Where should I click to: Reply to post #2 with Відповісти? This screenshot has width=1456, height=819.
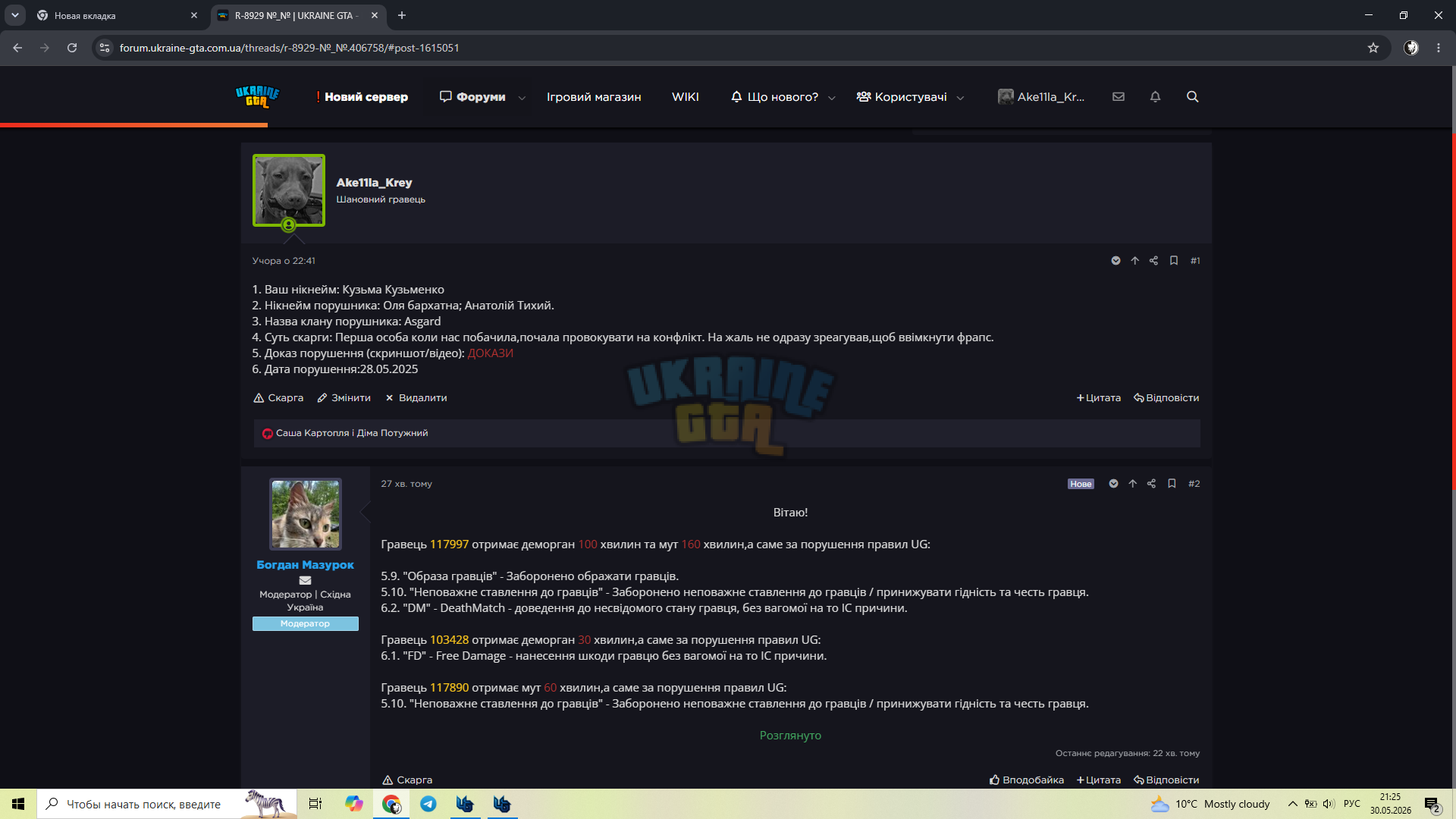tap(1166, 780)
